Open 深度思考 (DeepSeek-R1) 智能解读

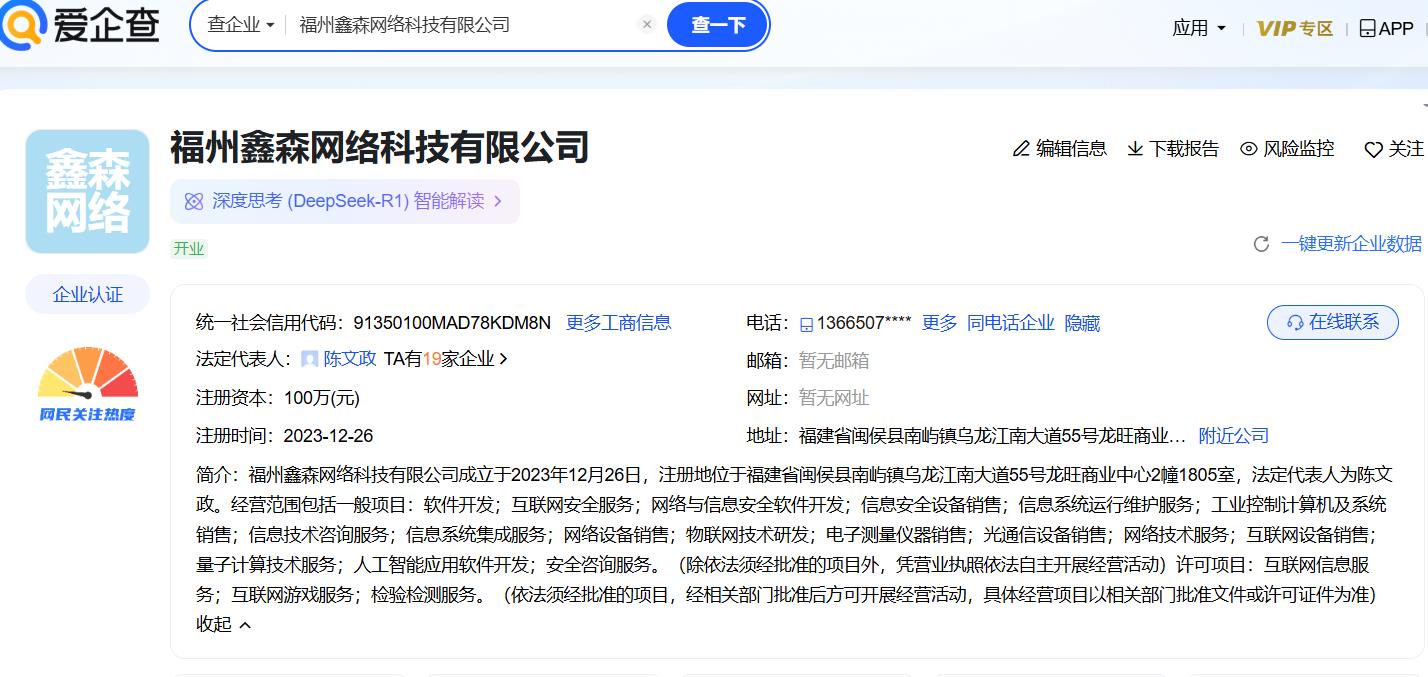pyautogui.click(x=345, y=201)
